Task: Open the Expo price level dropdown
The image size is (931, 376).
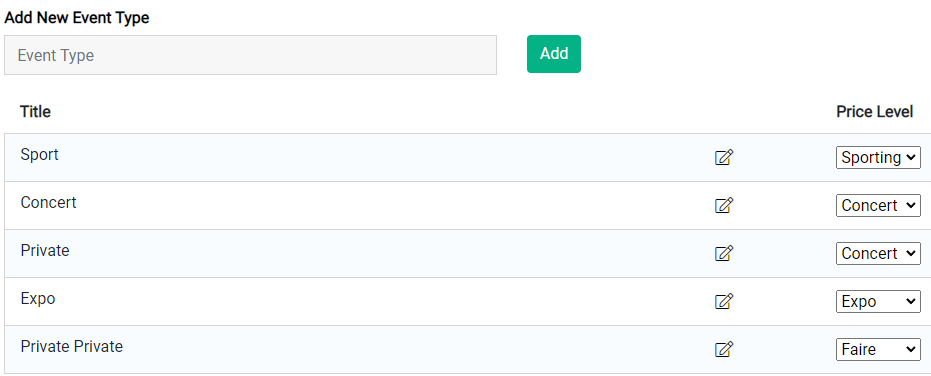Action: [x=878, y=302]
